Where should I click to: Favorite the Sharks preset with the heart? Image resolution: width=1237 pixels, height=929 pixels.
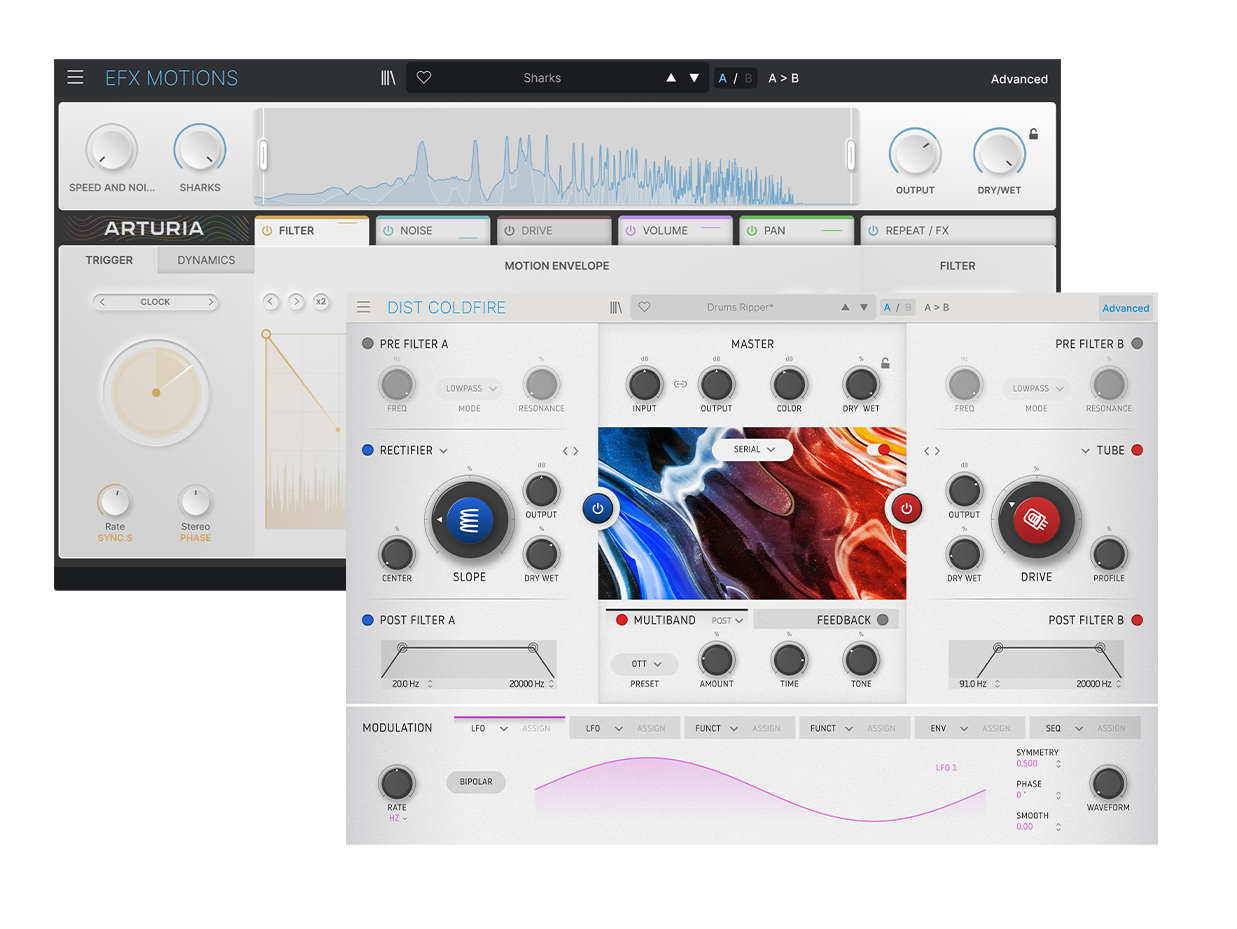click(x=424, y=78)
